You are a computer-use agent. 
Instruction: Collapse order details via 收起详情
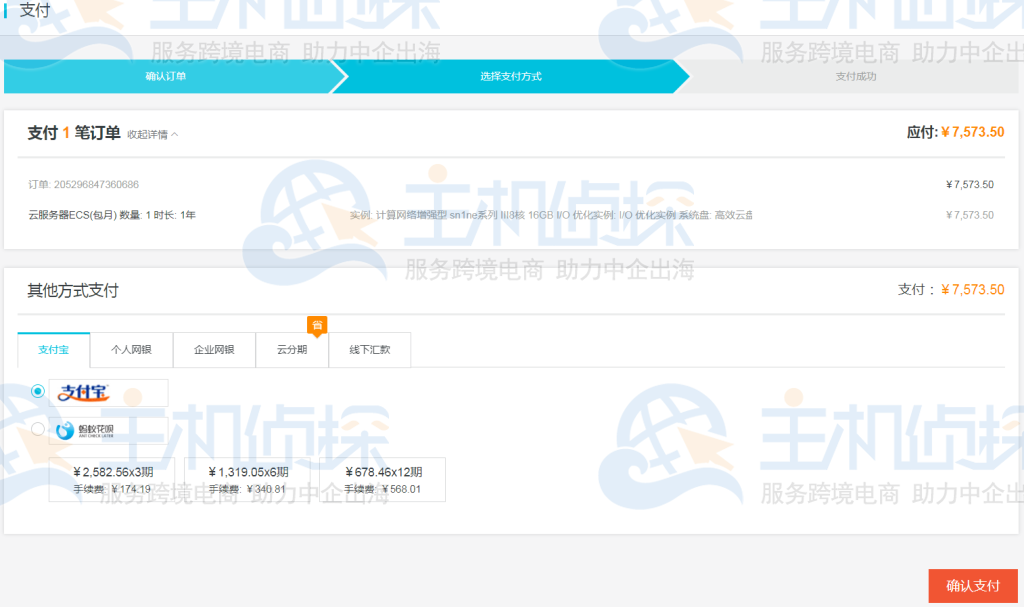pos(147,132)
